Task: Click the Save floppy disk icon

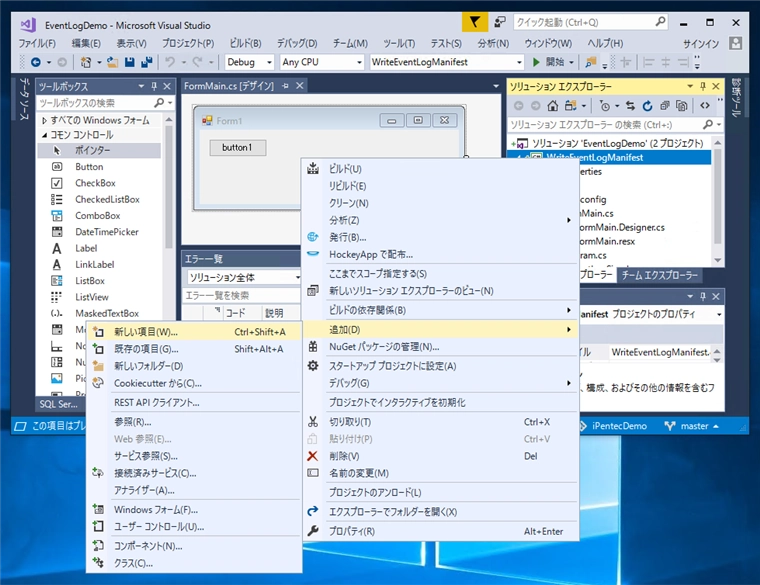Action: click(x=129, y=62)
